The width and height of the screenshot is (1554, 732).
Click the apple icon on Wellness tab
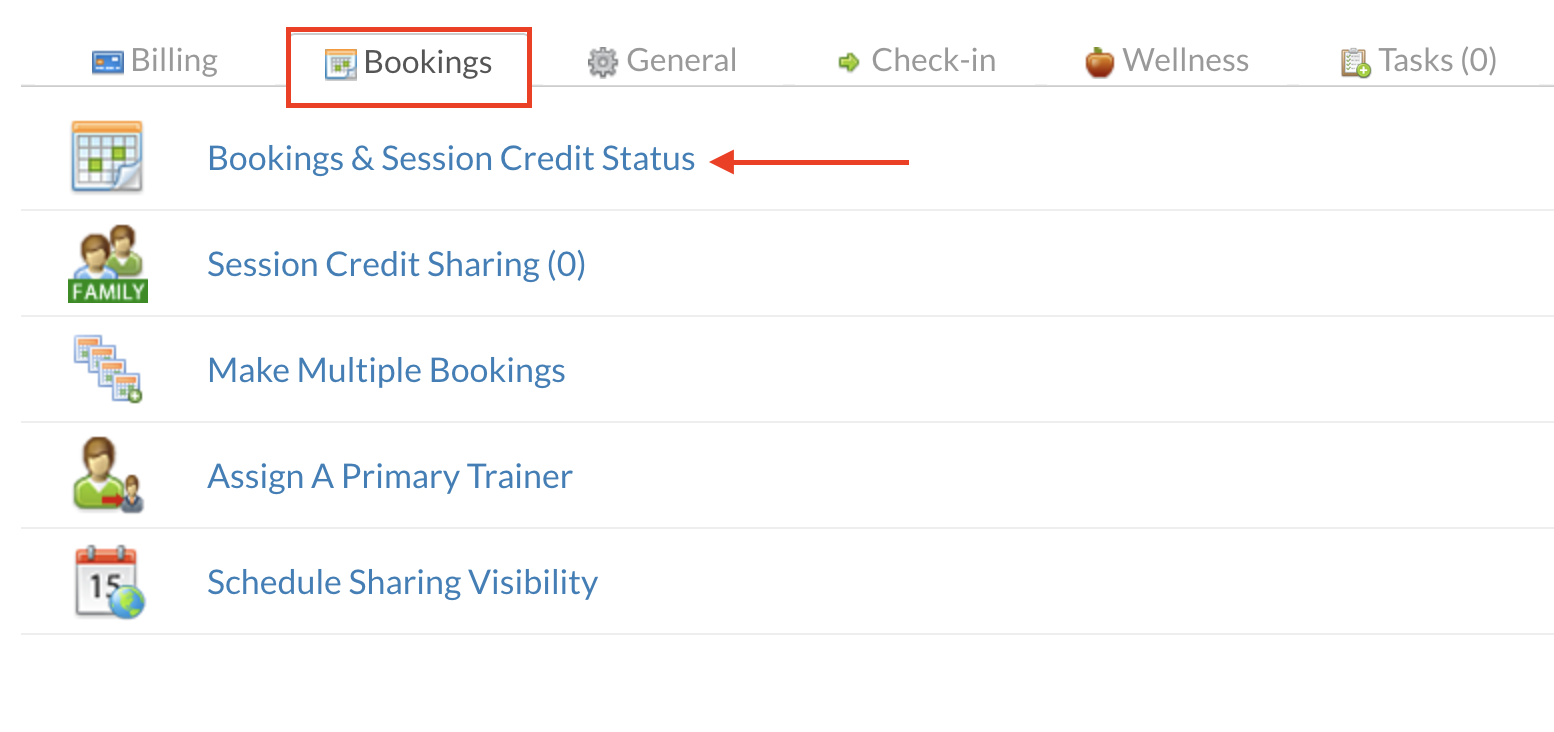click(1099, 62)
